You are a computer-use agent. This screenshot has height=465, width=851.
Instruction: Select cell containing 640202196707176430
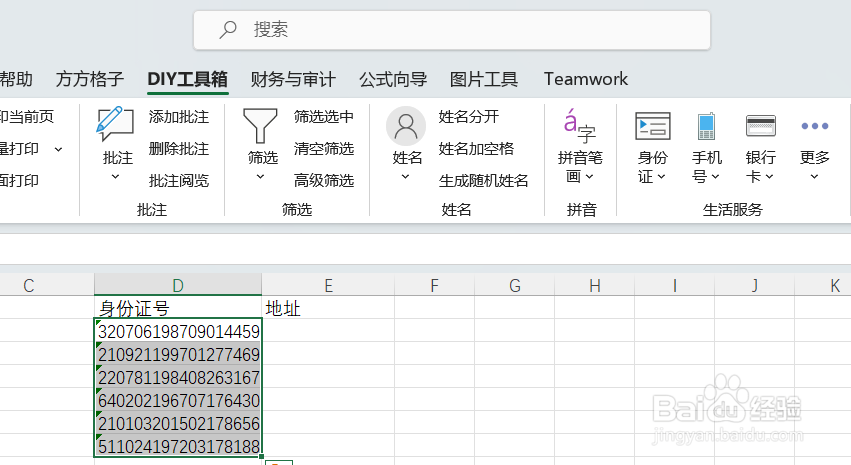click(x=177, y=399)
